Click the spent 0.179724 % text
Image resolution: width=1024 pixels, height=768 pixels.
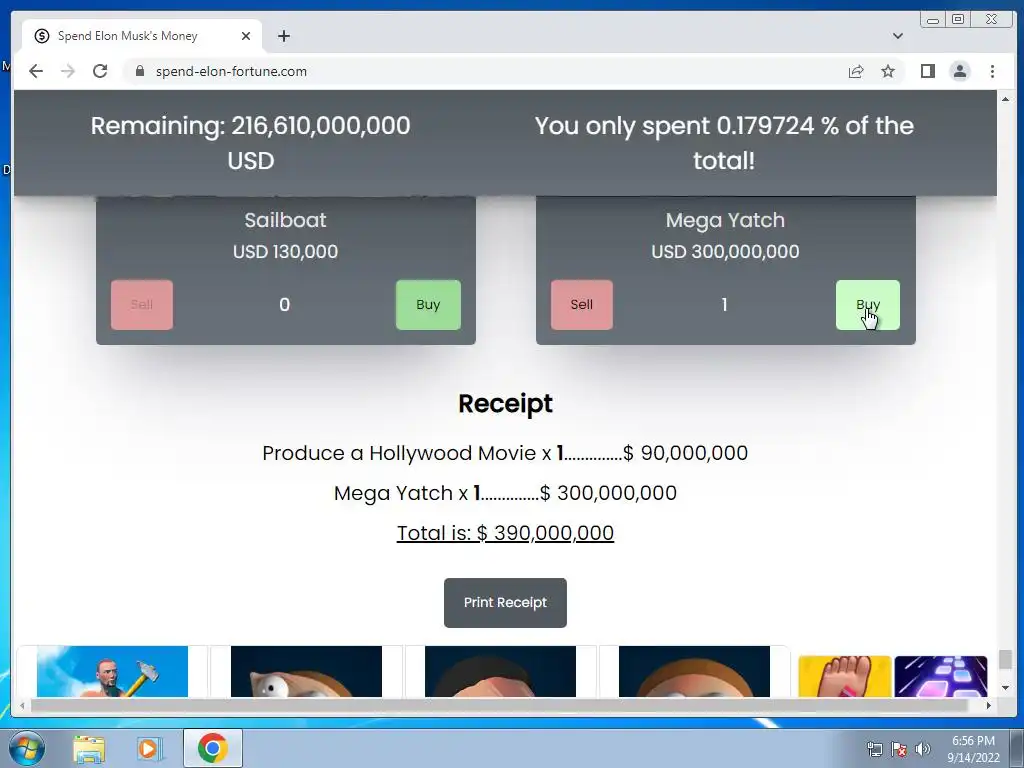click(x=724, y=143)
